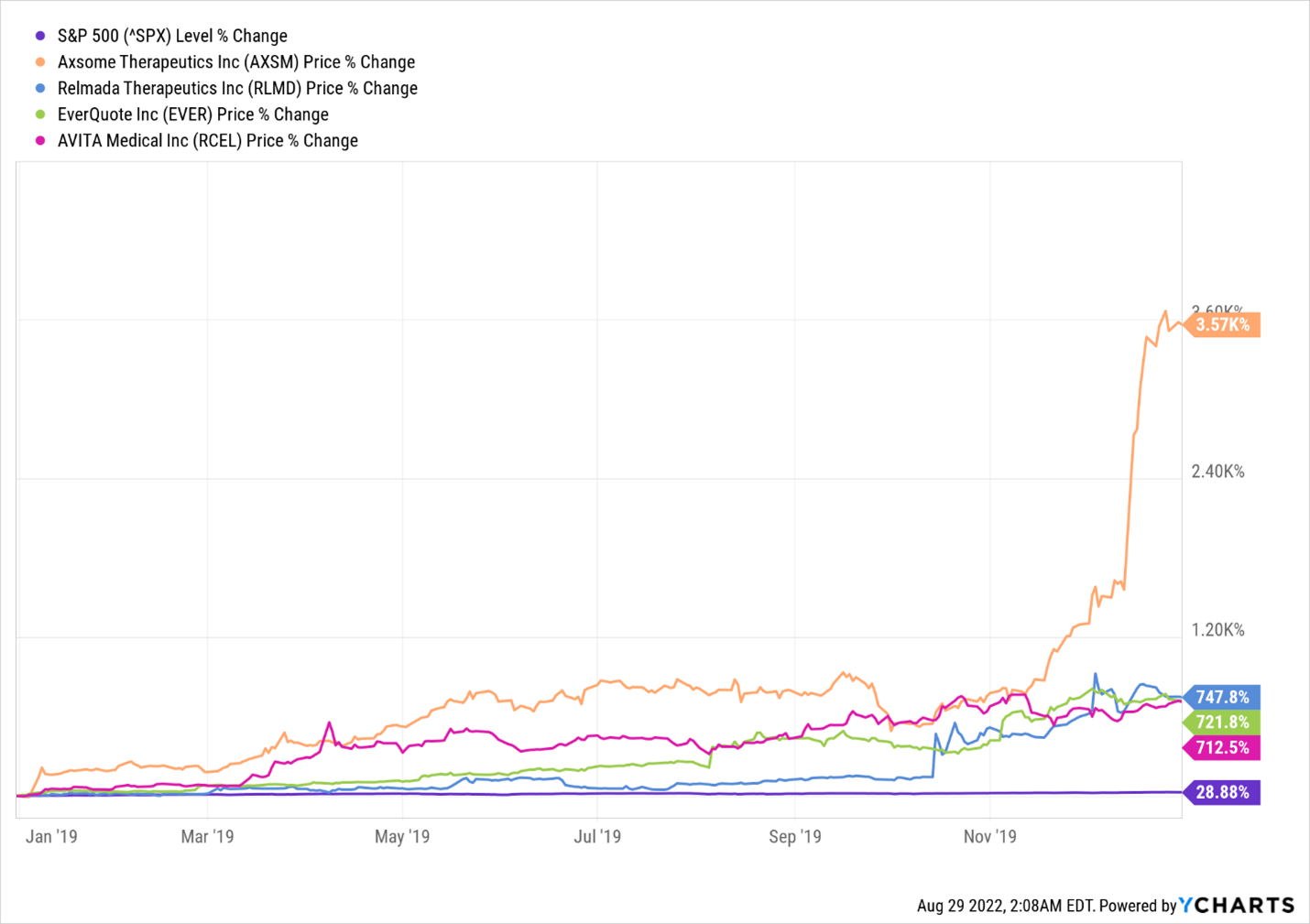The height and width of the screenshot is (924, 1310).
Task: Select the EverQuote Inc (EVER) legend label
Action: point(193,114)
